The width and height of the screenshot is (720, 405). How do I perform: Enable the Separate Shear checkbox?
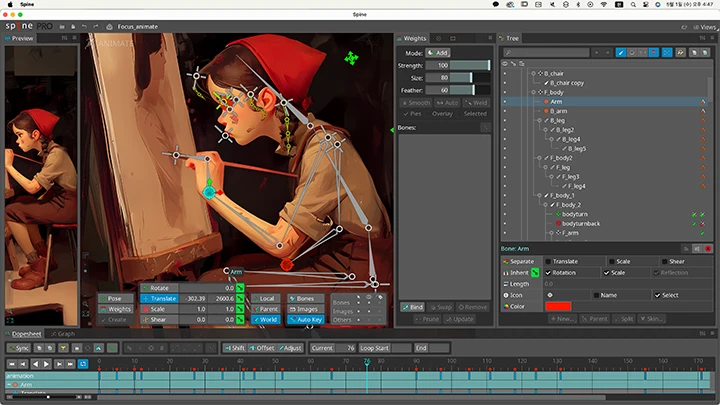tap(664, 261)
